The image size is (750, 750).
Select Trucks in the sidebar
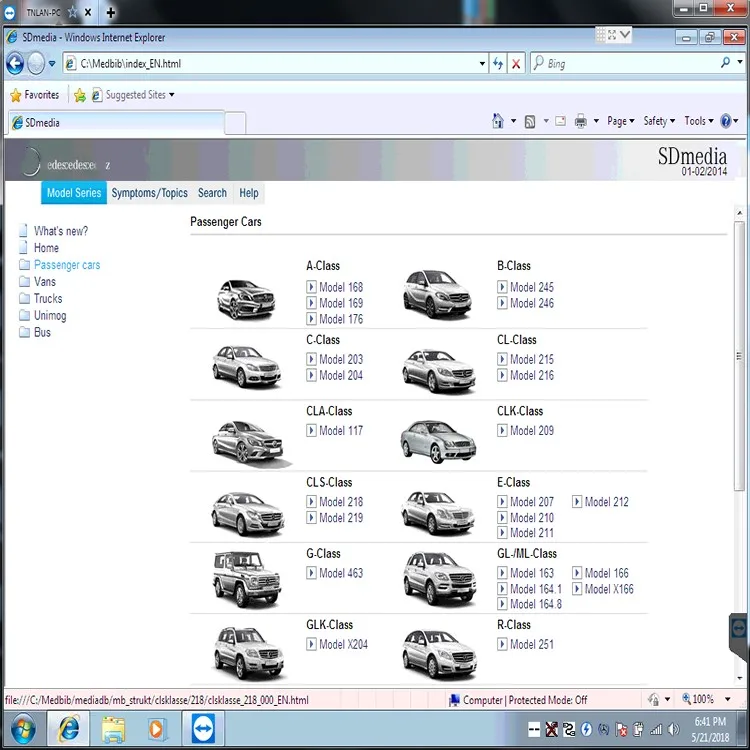[48, 298]
